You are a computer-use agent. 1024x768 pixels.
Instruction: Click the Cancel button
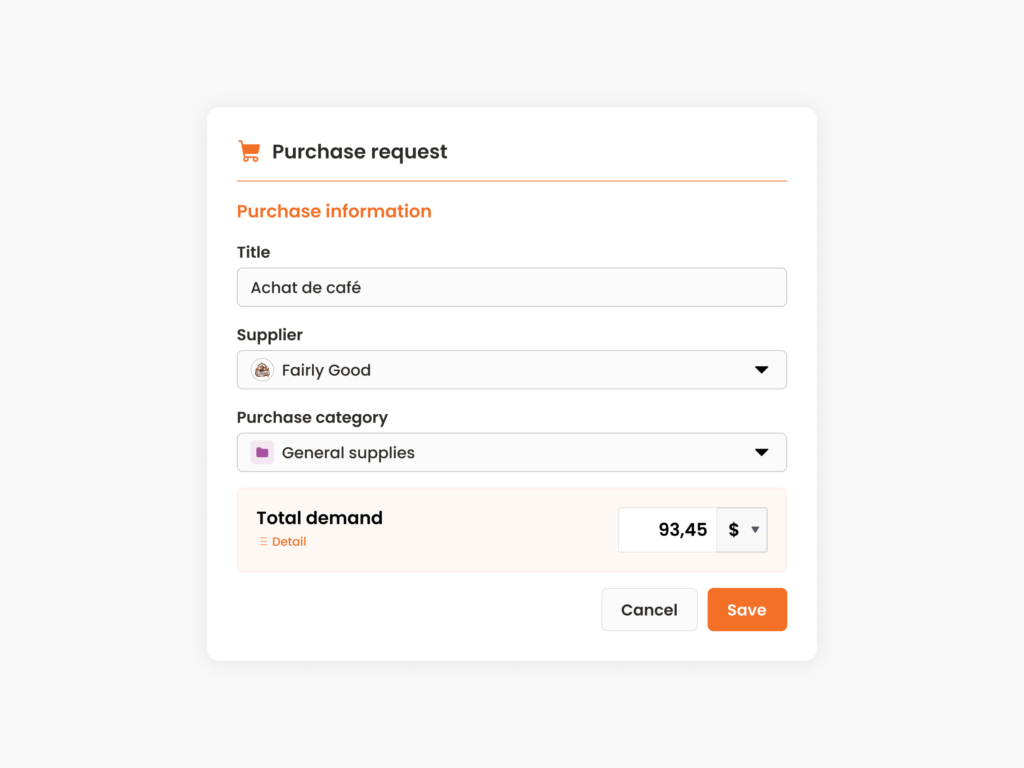point(649,609)
